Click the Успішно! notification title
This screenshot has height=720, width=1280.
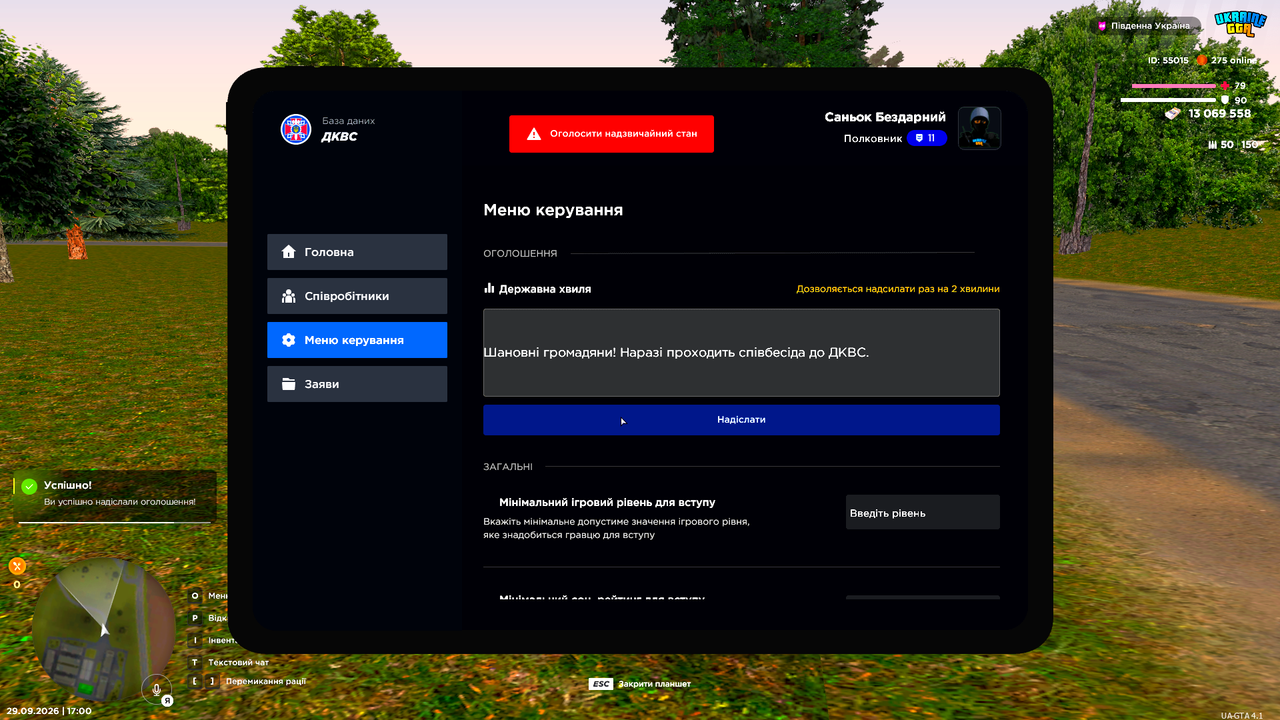(68, 485)
